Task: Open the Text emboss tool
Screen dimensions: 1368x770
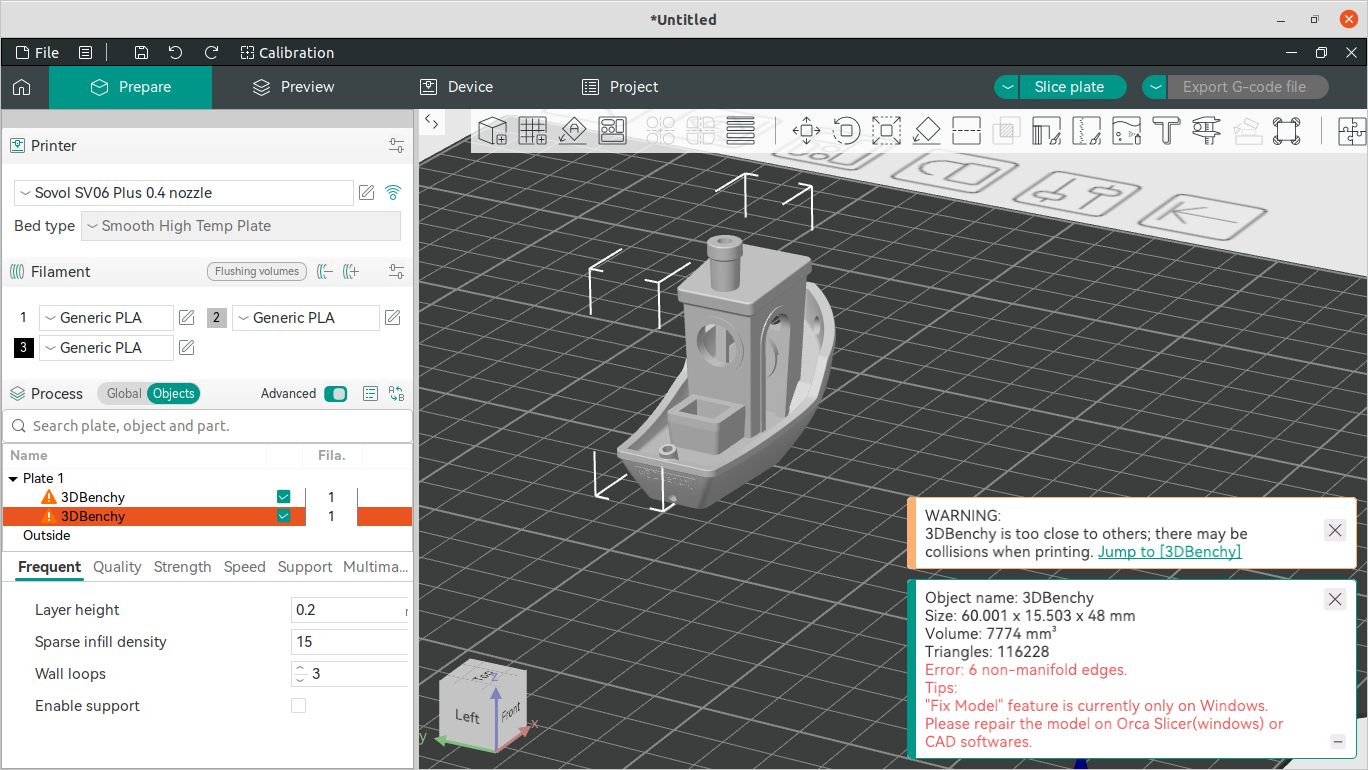Action: (x=1166, y=130)
